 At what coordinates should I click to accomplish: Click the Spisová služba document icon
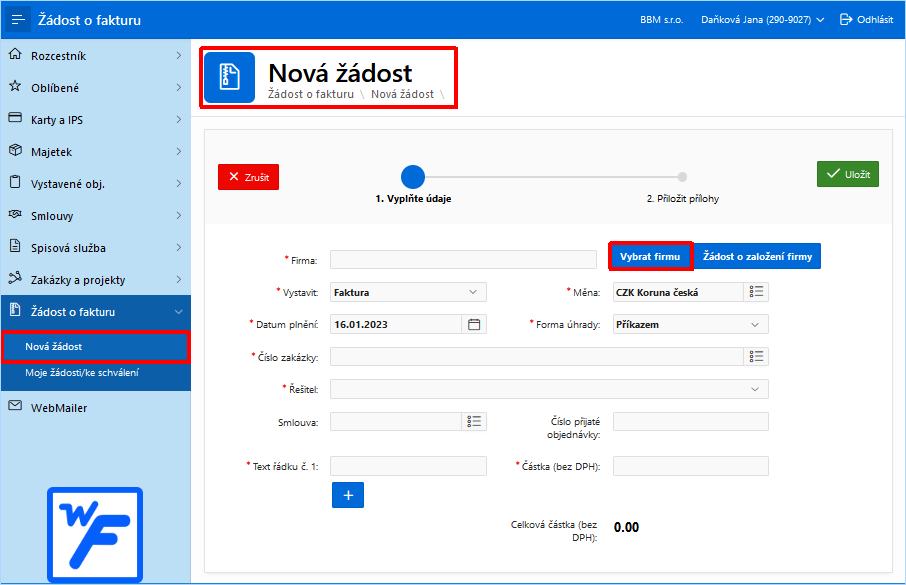point(15,246)
